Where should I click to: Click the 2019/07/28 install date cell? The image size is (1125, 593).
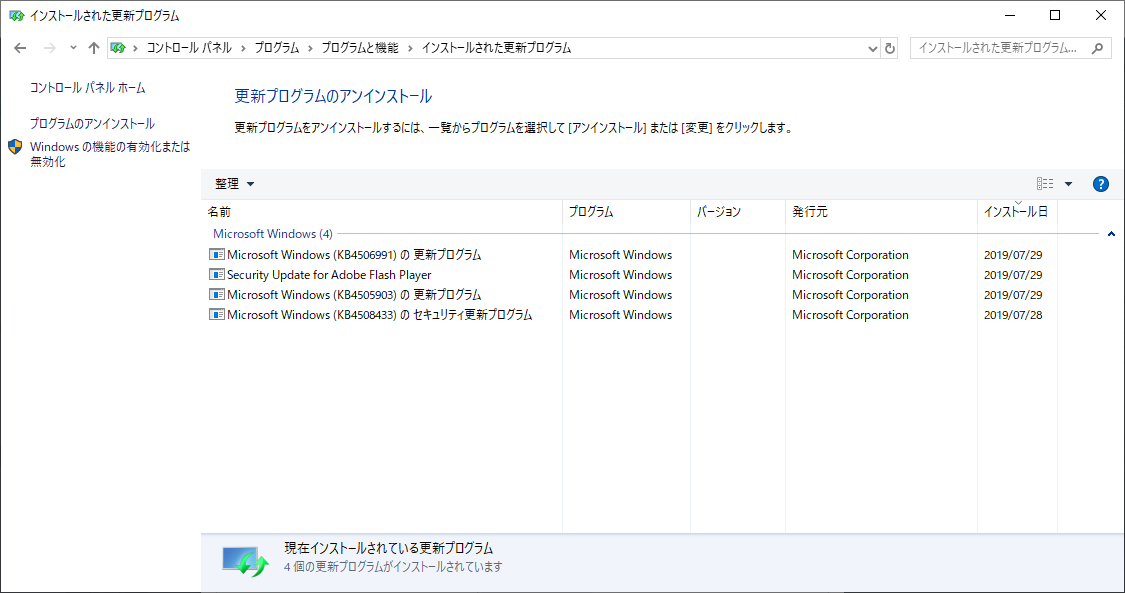(x=1013, y=315)
